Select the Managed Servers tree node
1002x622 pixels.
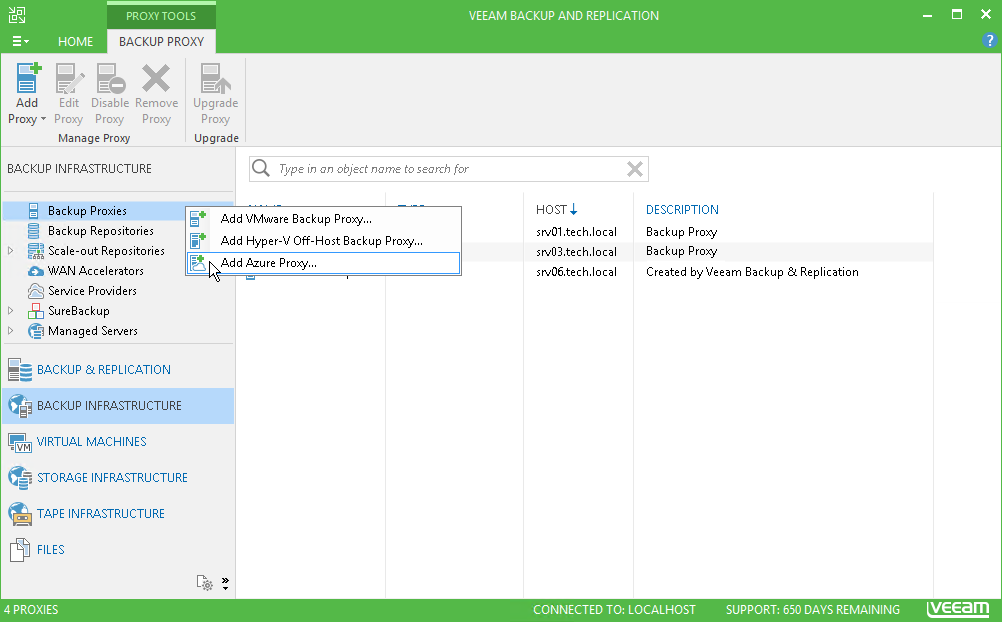point(93,331)
